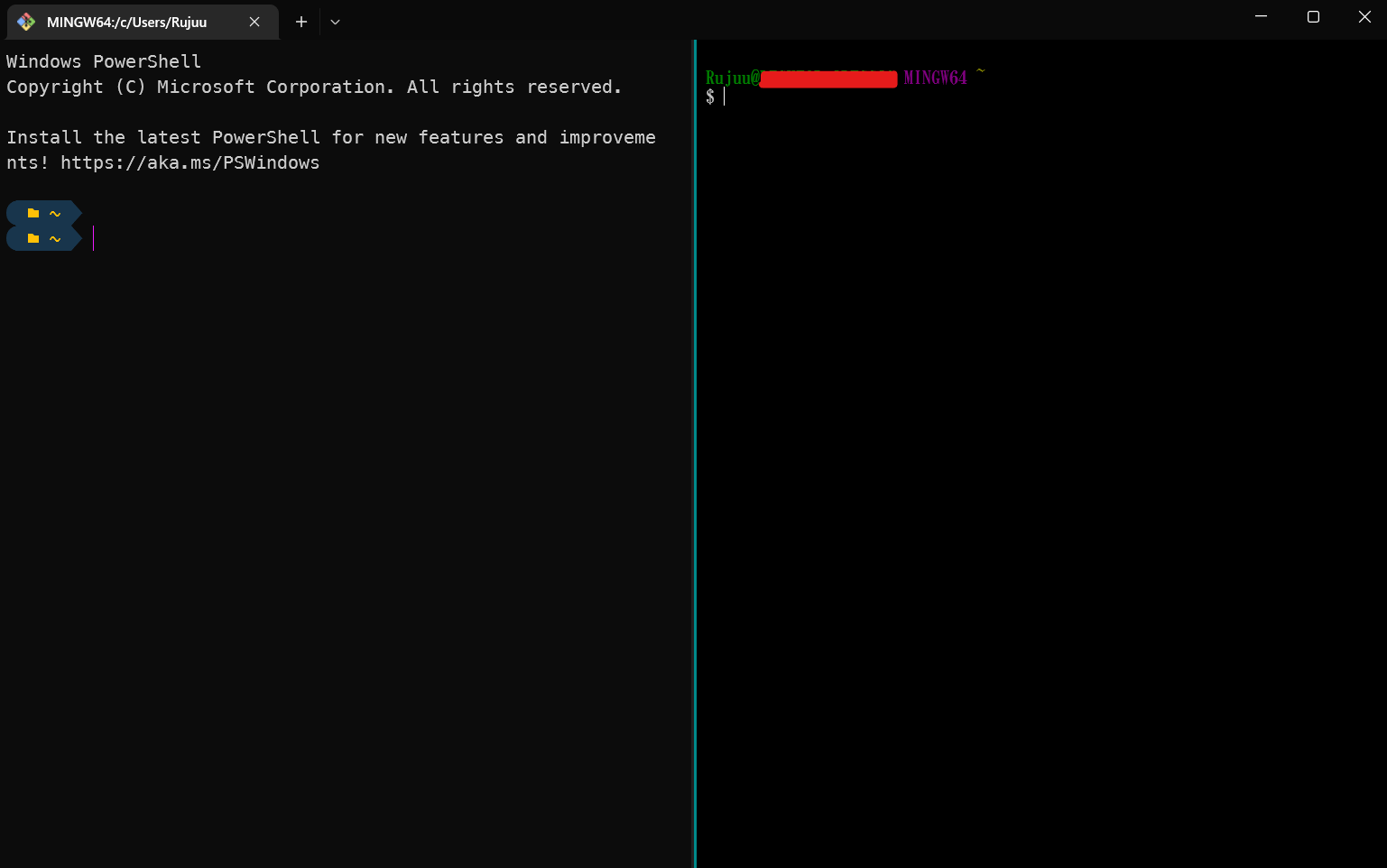Click the yellow tilde in Git Bash prompt
The width and height of the screenshot is (1387, 868).
click(980, 71)
